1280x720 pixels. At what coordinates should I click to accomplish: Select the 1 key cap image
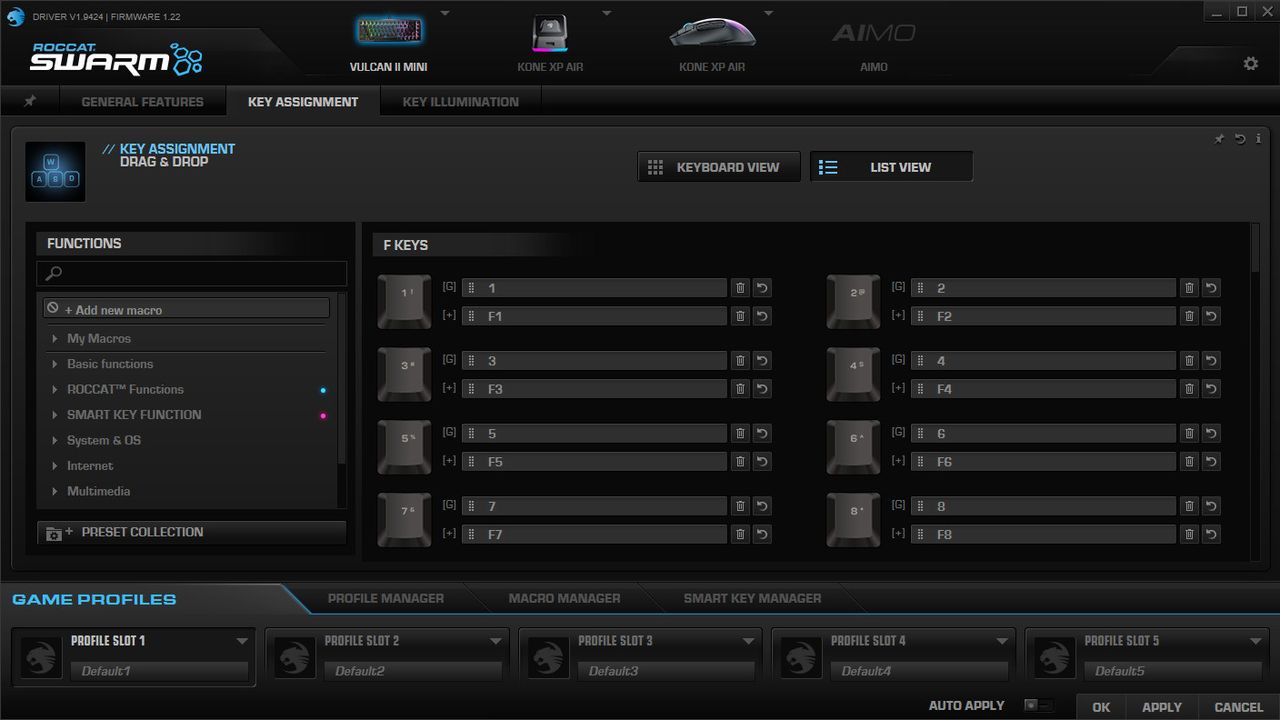coord(404,301)
